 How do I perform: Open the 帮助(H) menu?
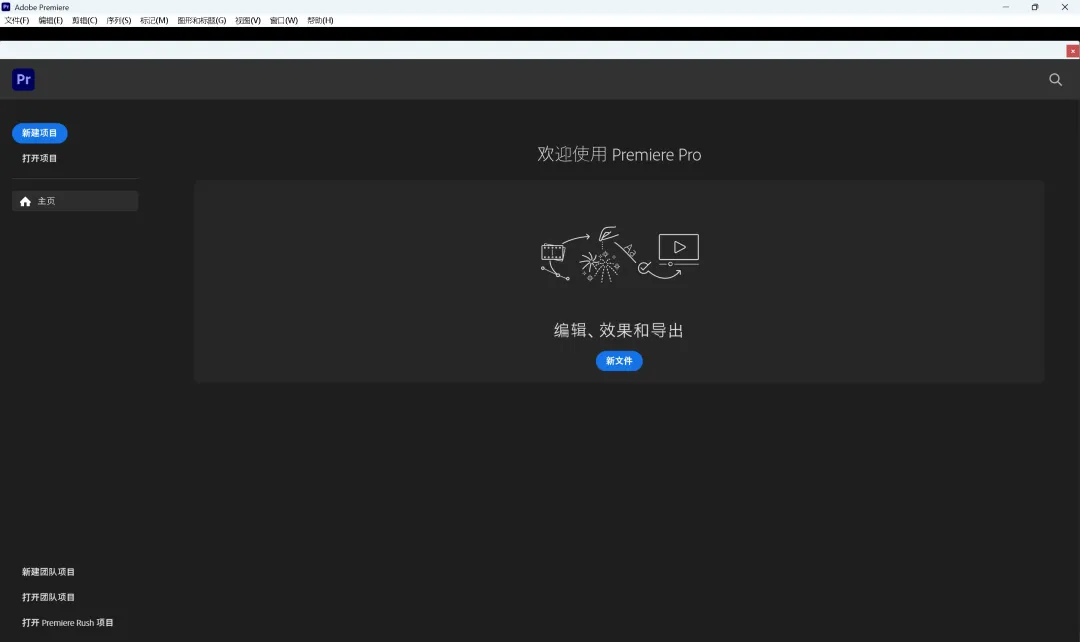320,21
